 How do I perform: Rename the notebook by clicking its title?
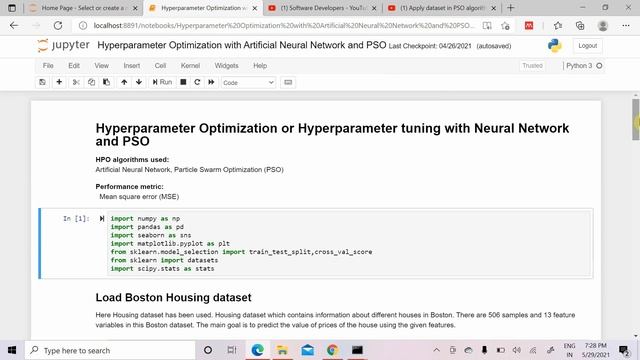242,45
